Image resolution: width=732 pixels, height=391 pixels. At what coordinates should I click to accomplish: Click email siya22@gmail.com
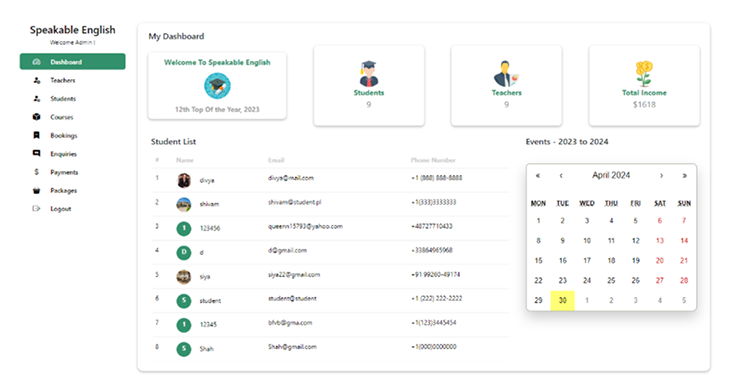pyautogui.click(x=294, y=274)
